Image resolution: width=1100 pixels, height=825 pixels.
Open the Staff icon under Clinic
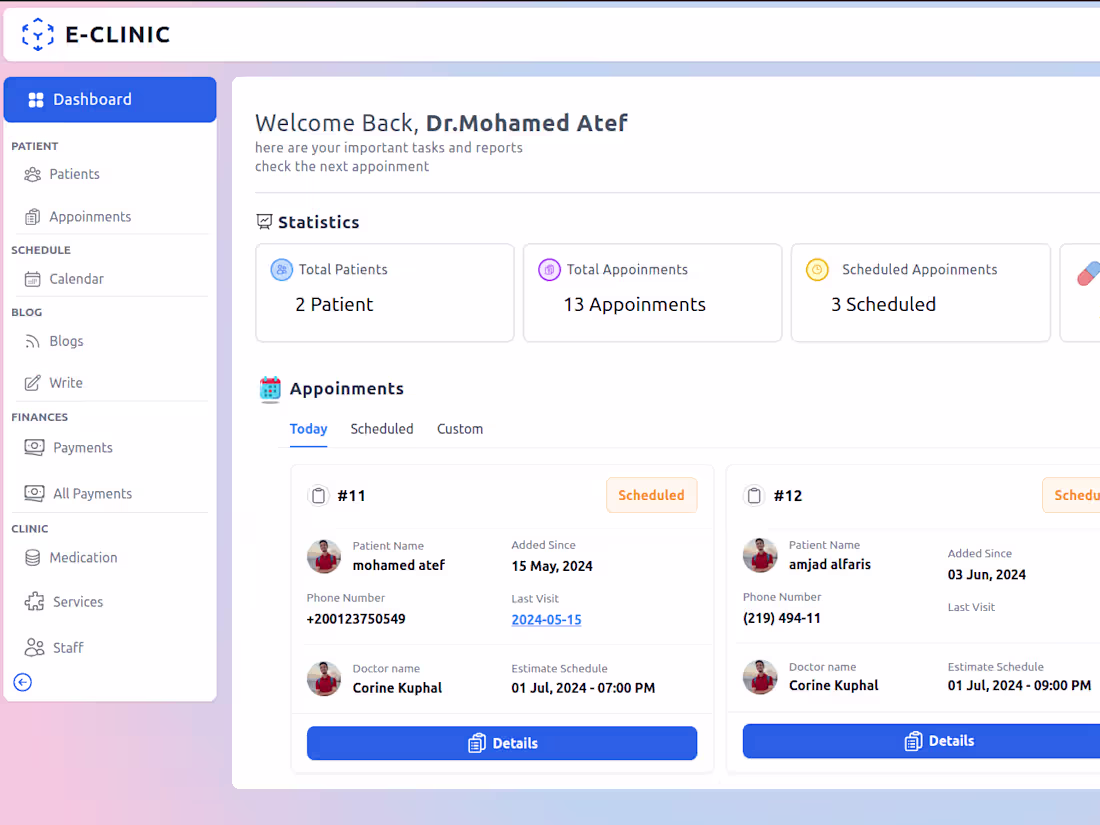point(33,647)
